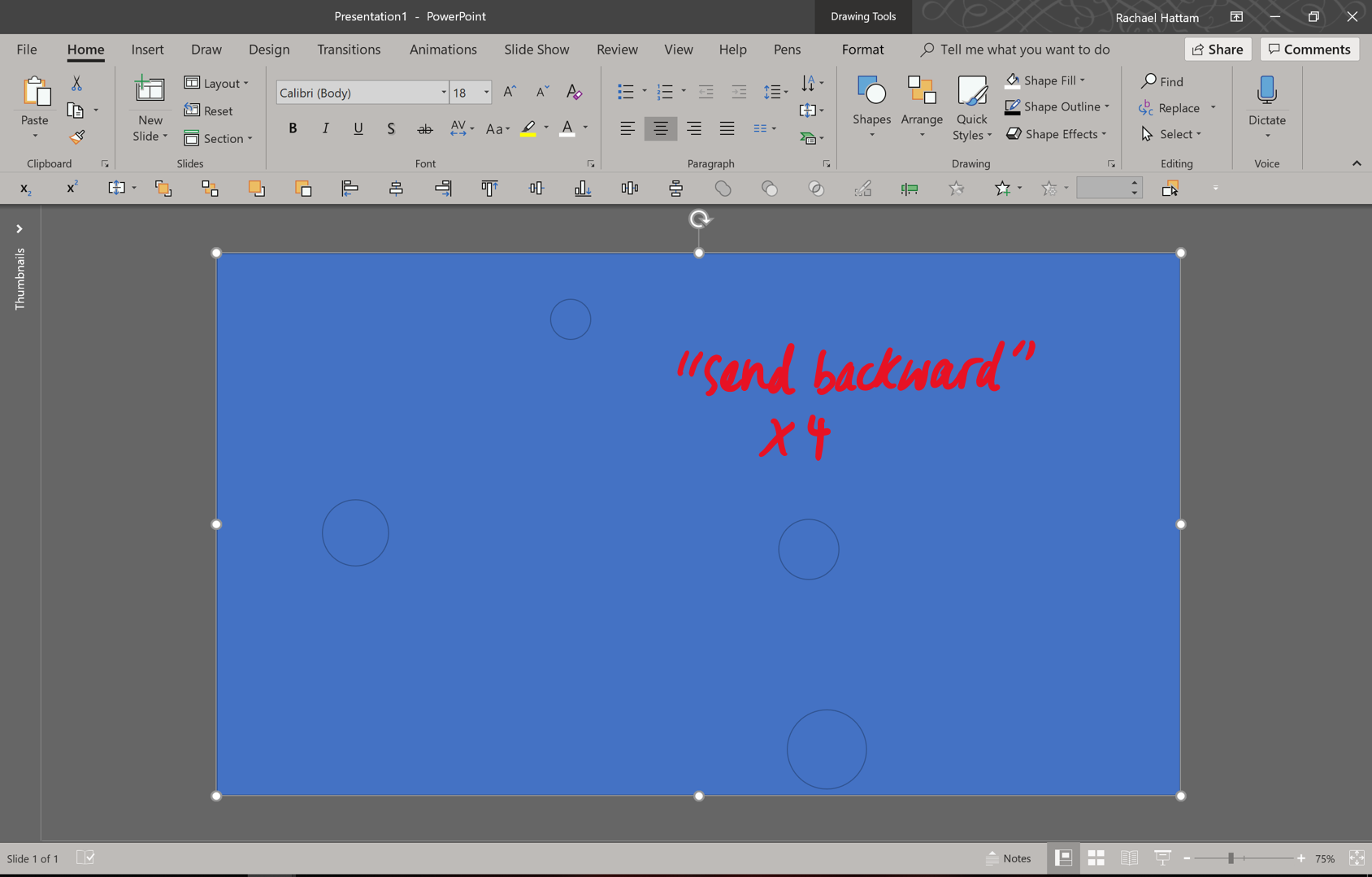
Task: Activate the Dictate icon
Action: 1266,106
